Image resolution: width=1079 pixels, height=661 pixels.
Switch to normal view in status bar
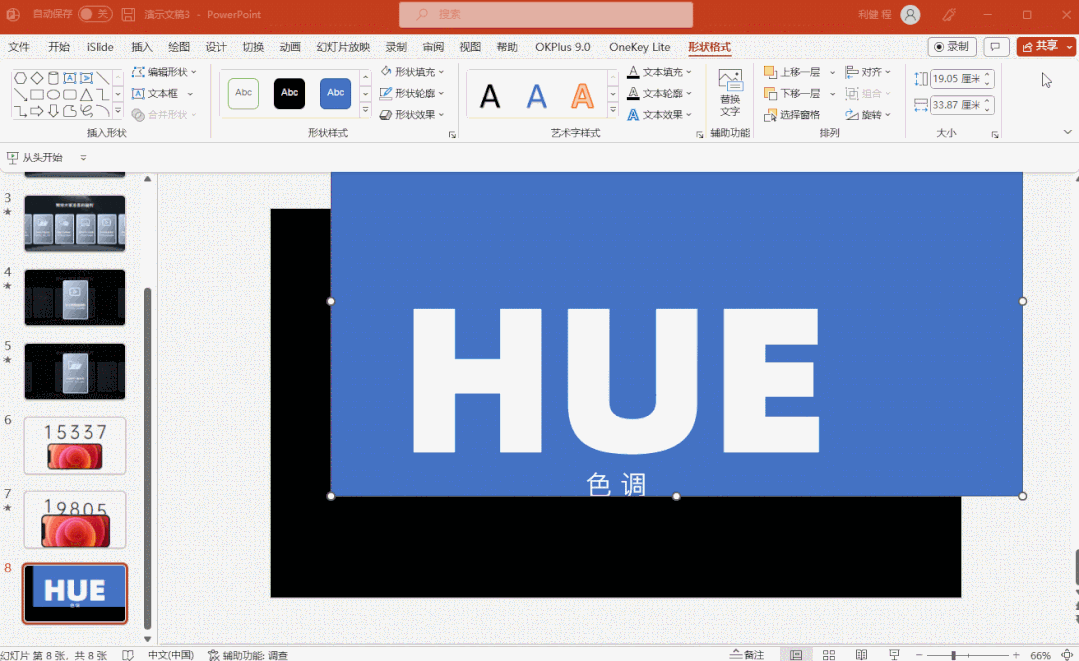795,655
